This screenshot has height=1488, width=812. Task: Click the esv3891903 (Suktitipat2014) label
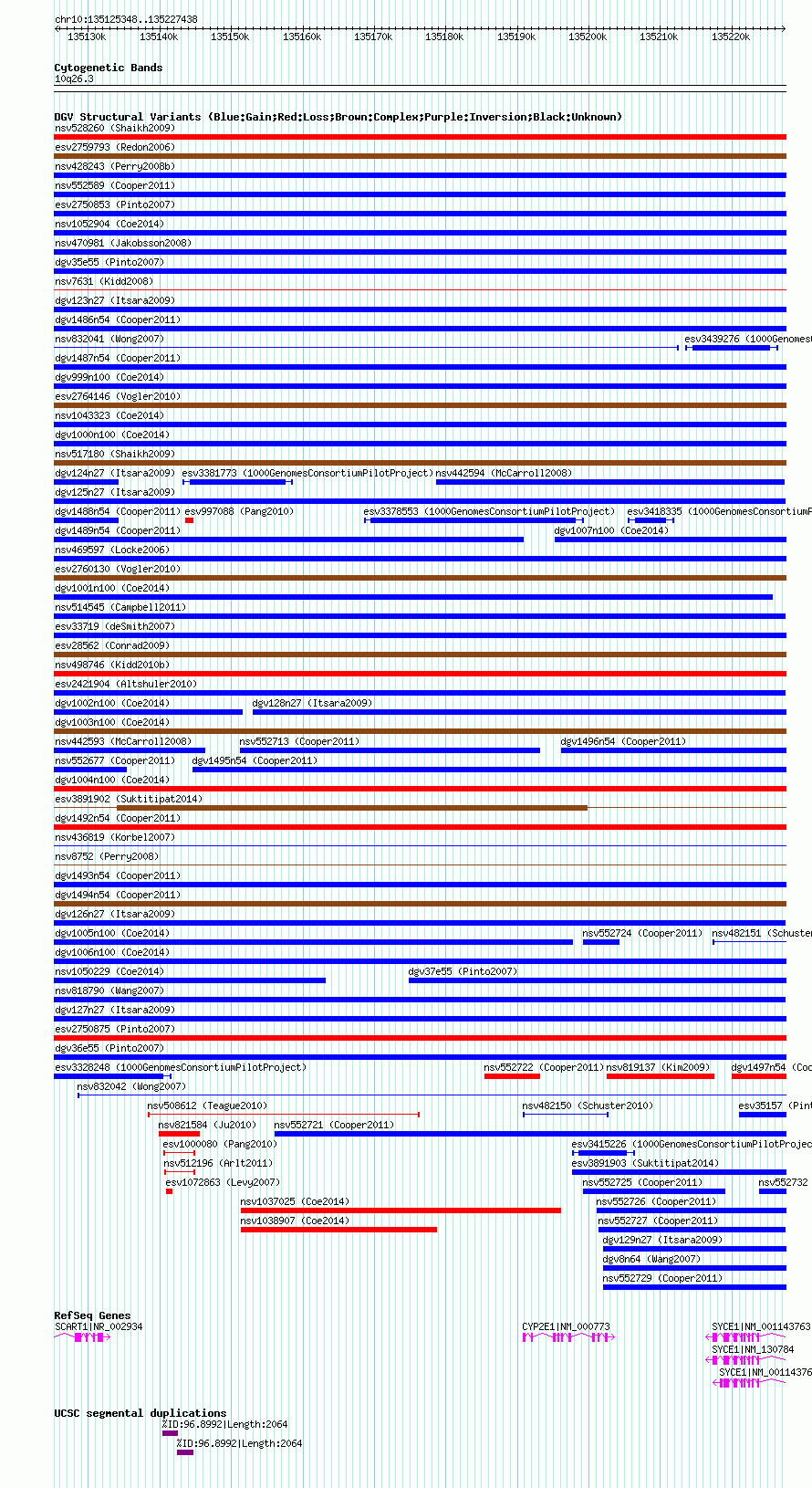[645, 1163]
